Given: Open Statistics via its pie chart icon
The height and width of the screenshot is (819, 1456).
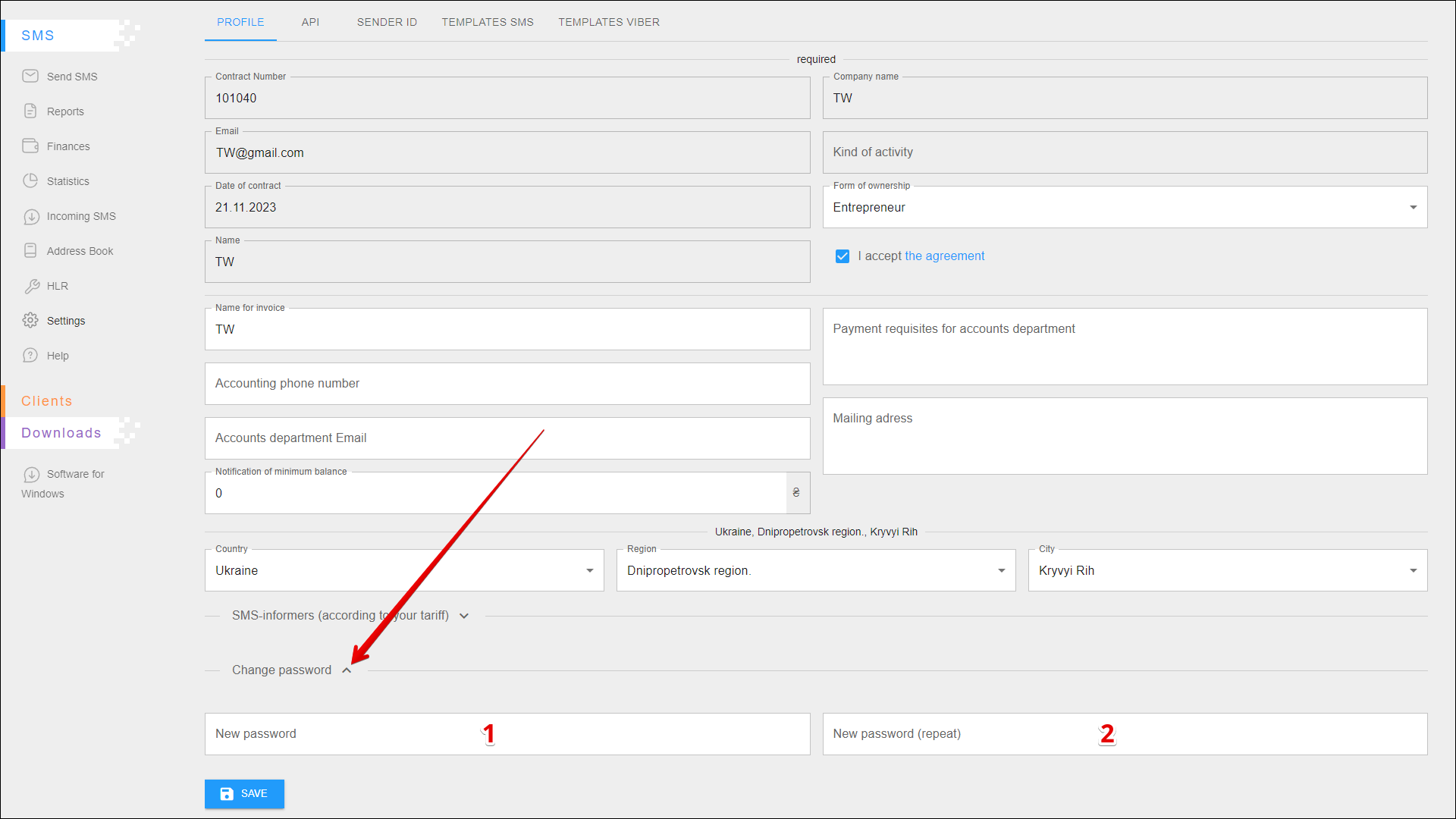Looking at the screenshot, I should (x=30, y=180).
